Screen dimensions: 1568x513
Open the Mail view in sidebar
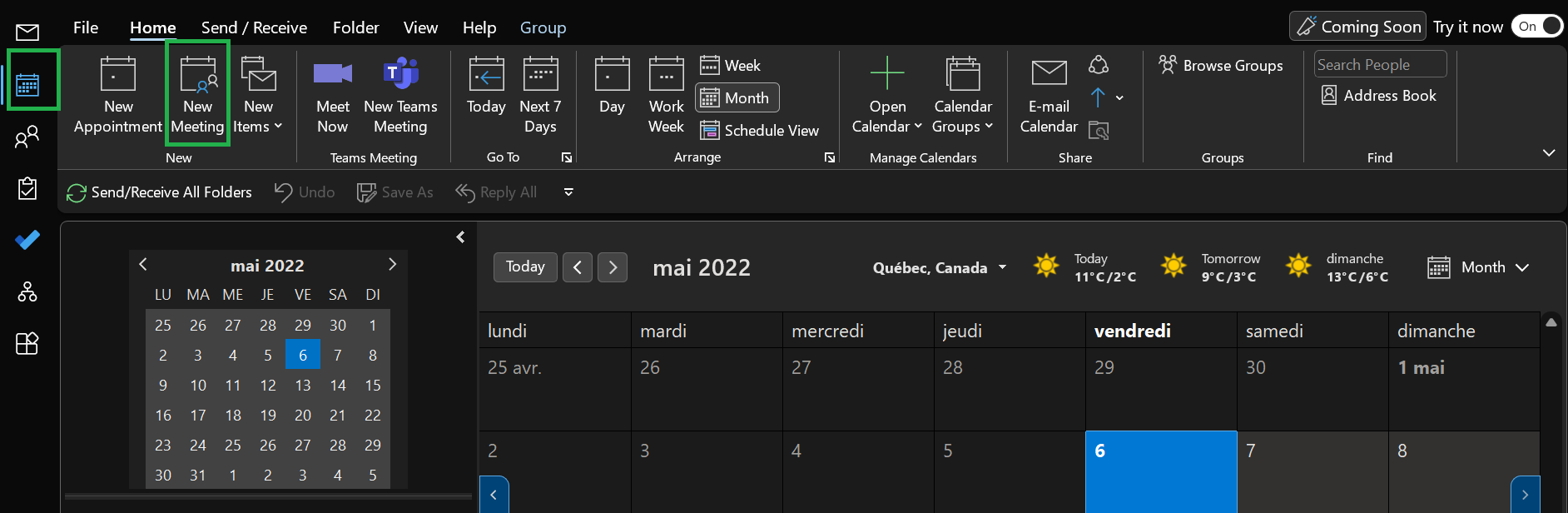coord(27,32)
